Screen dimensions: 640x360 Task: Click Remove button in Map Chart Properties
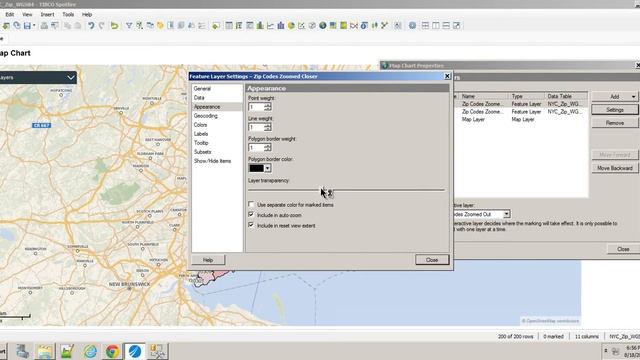[x=615, y=123]
